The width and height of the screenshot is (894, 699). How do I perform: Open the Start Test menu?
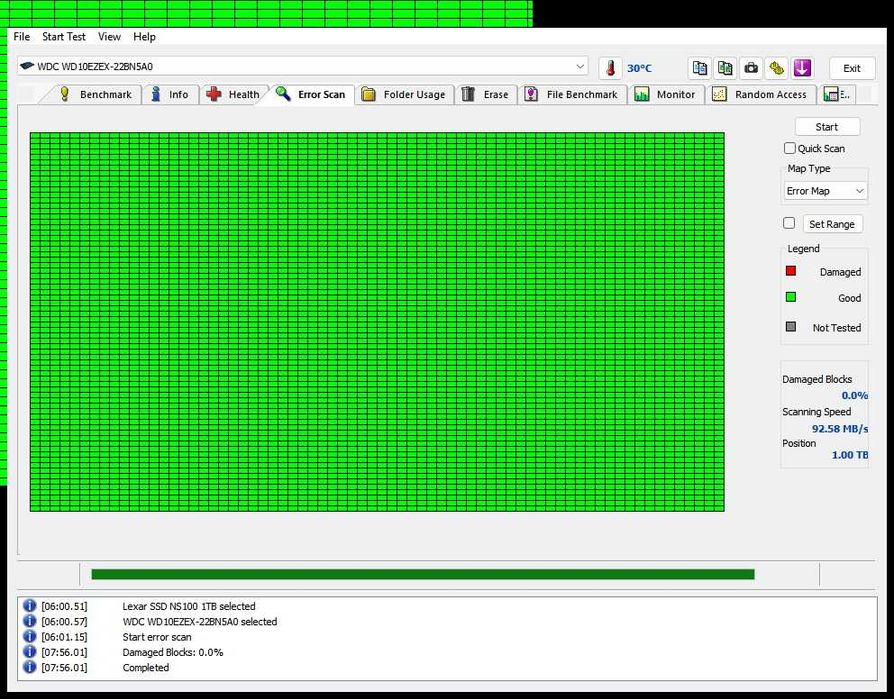pyautogui.click(x=64, y=36)
